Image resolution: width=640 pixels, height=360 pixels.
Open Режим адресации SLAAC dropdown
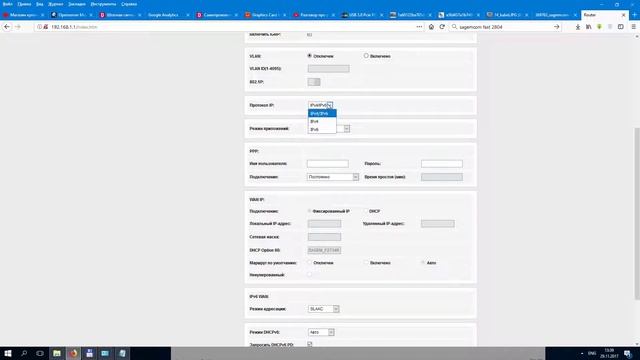(323, 309)
